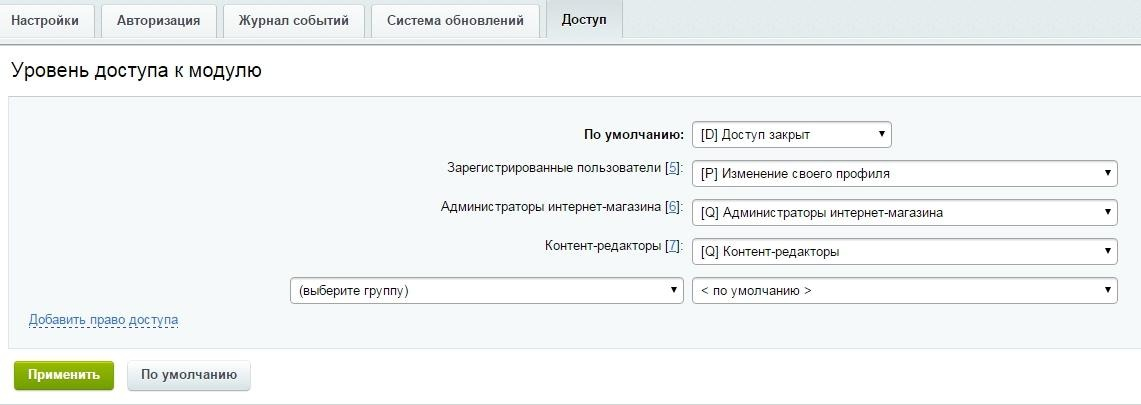Image resolution: width=1141 pixels, height=405 pixels.
Task: Click the green Применить button
Action: point(64,375)
